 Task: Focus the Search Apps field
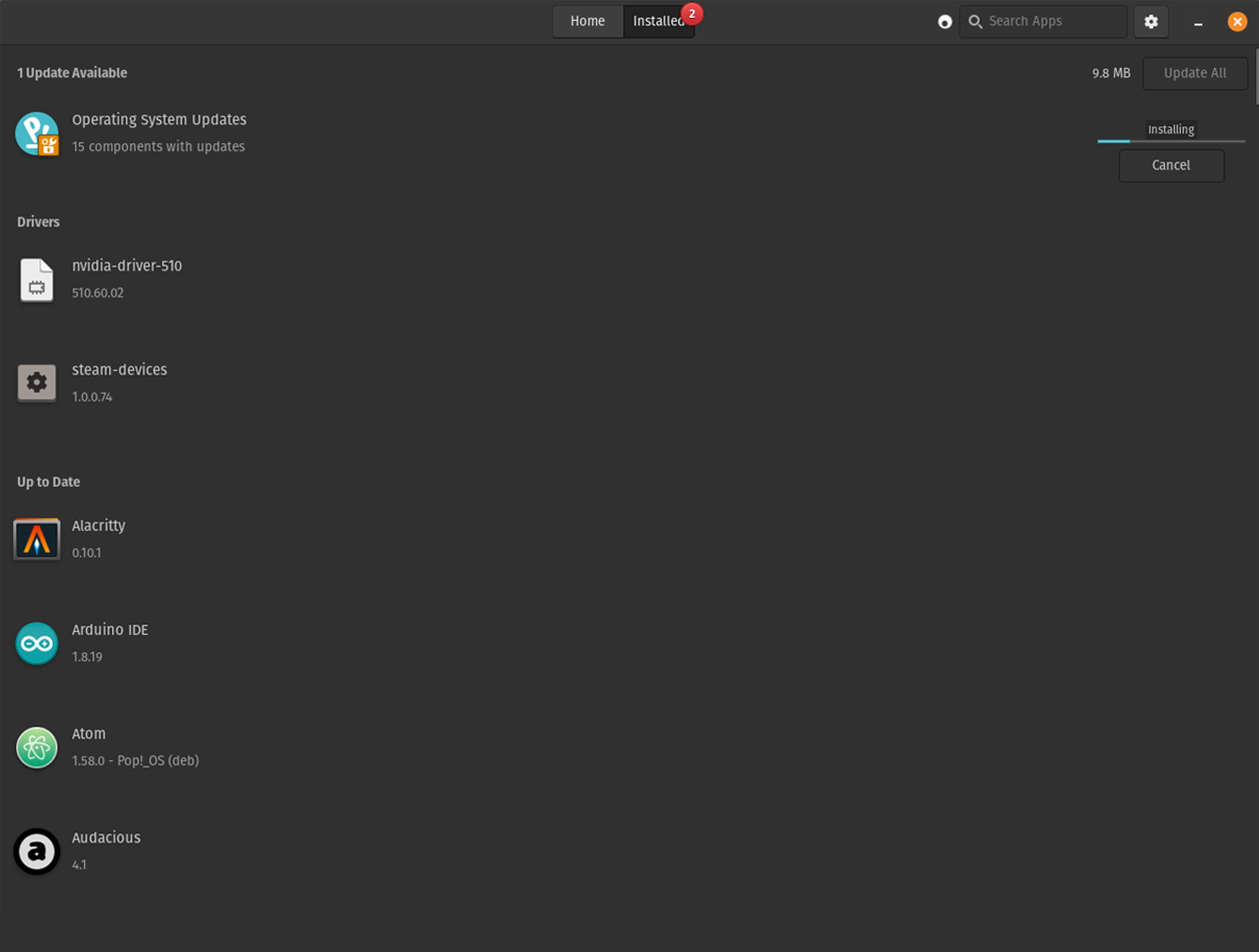click(x=1043, y=22)
